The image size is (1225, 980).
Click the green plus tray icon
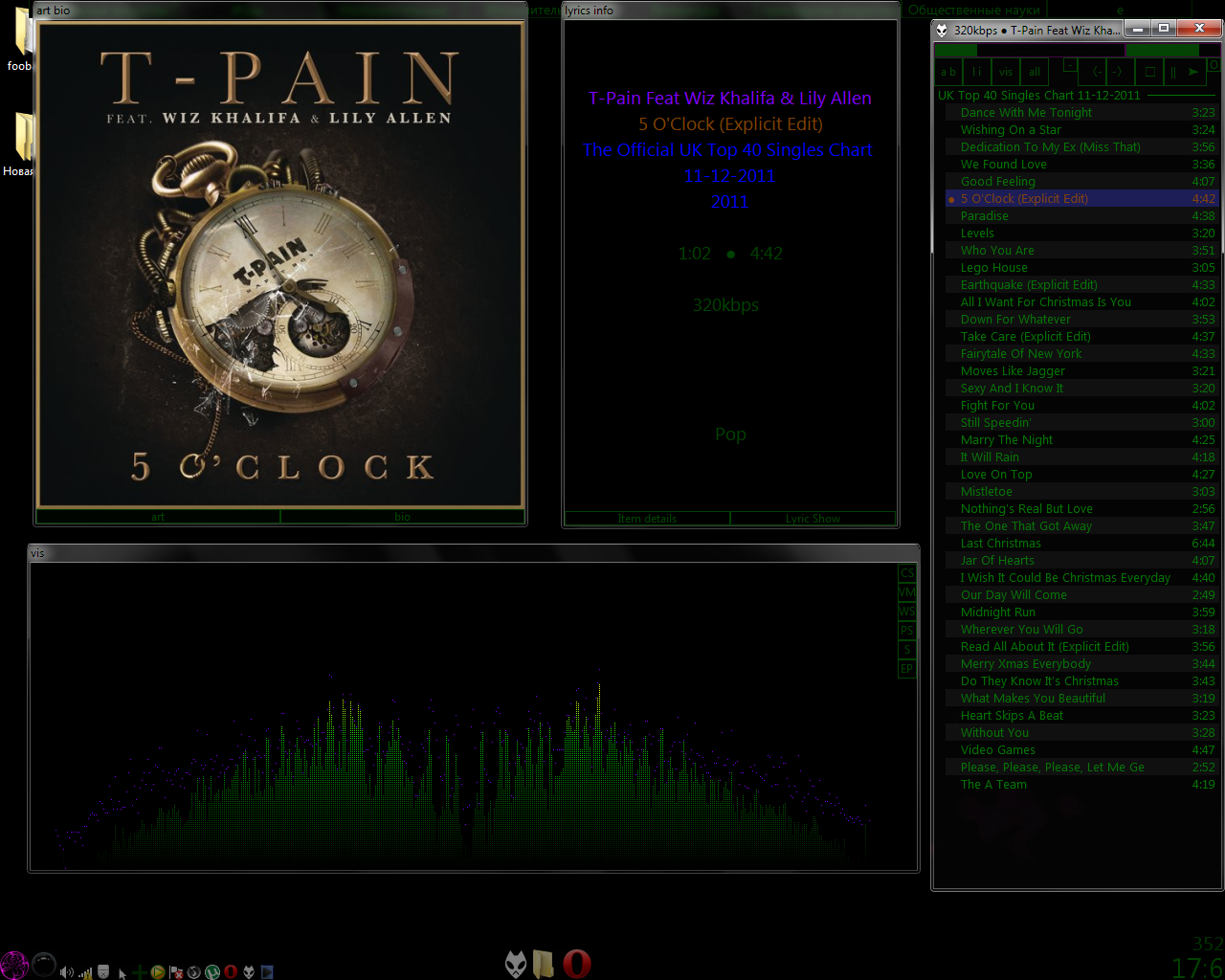click(x=140, y=972)
